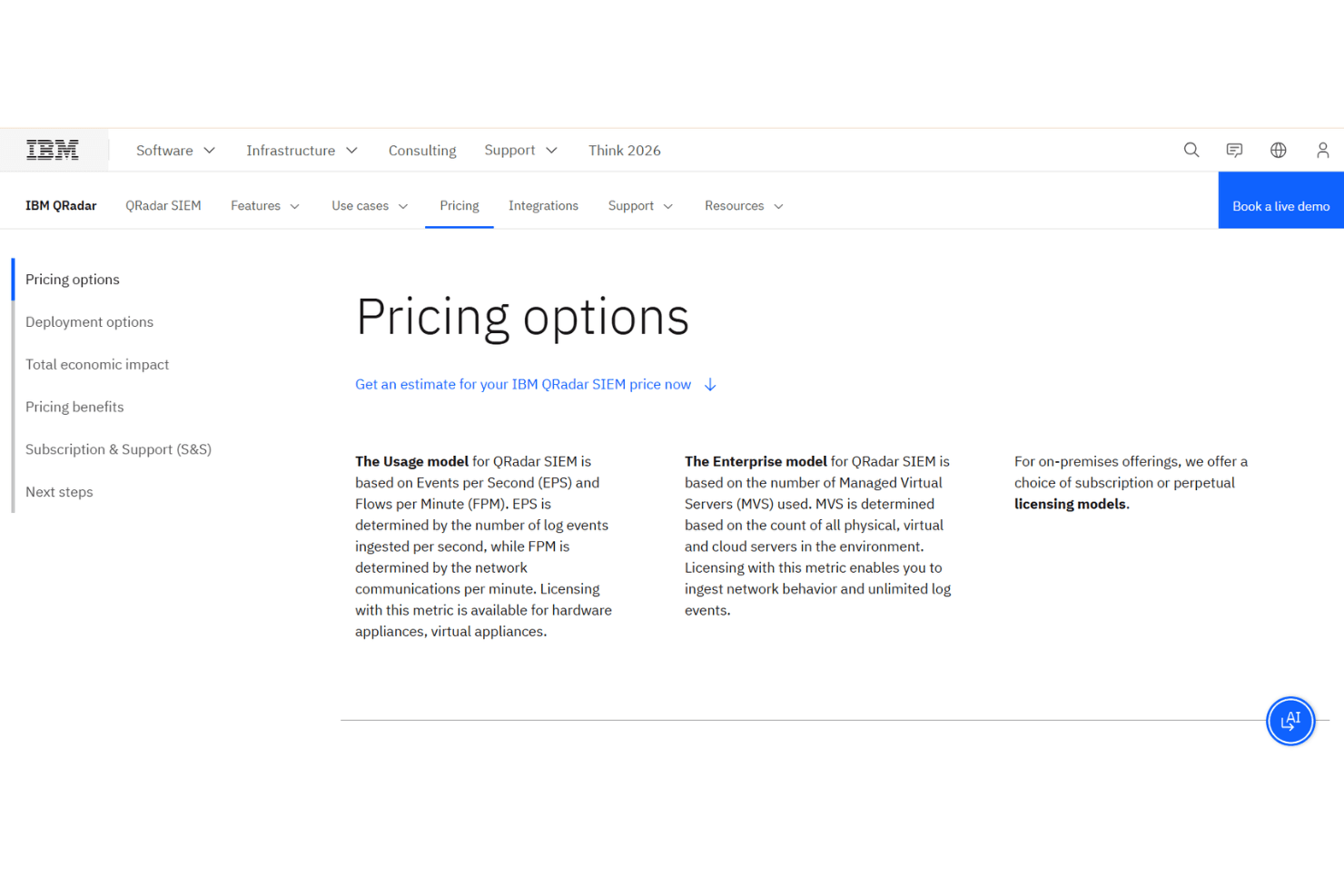
Task: Click Get an estimate for QRadar SIEM link
Action: (x=523, y=385)
